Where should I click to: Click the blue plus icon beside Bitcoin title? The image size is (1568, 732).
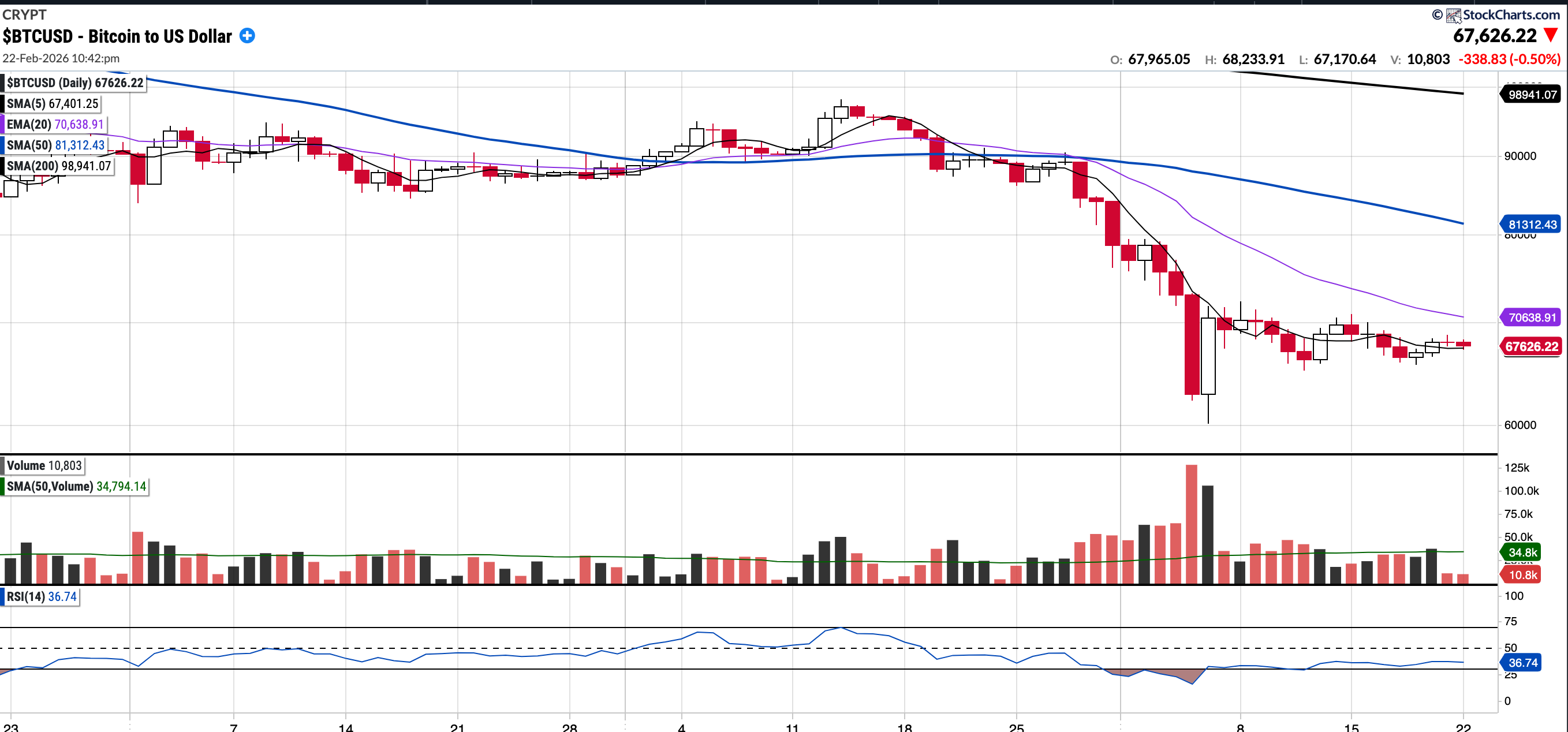coord(247,36)
